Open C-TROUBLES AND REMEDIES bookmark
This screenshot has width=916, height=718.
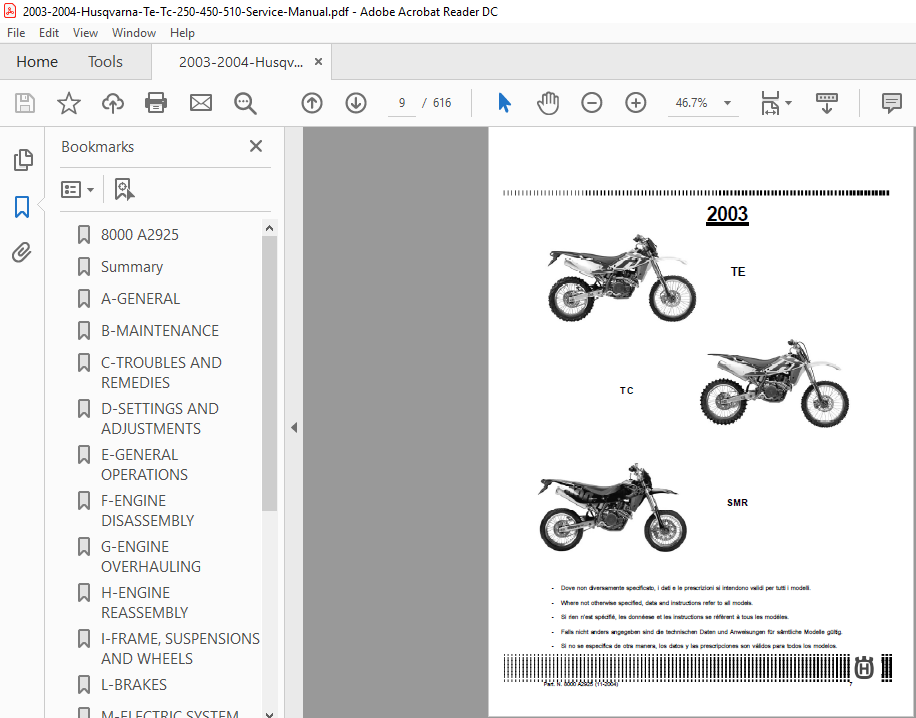pyautogui.click(x=161, y=373)
